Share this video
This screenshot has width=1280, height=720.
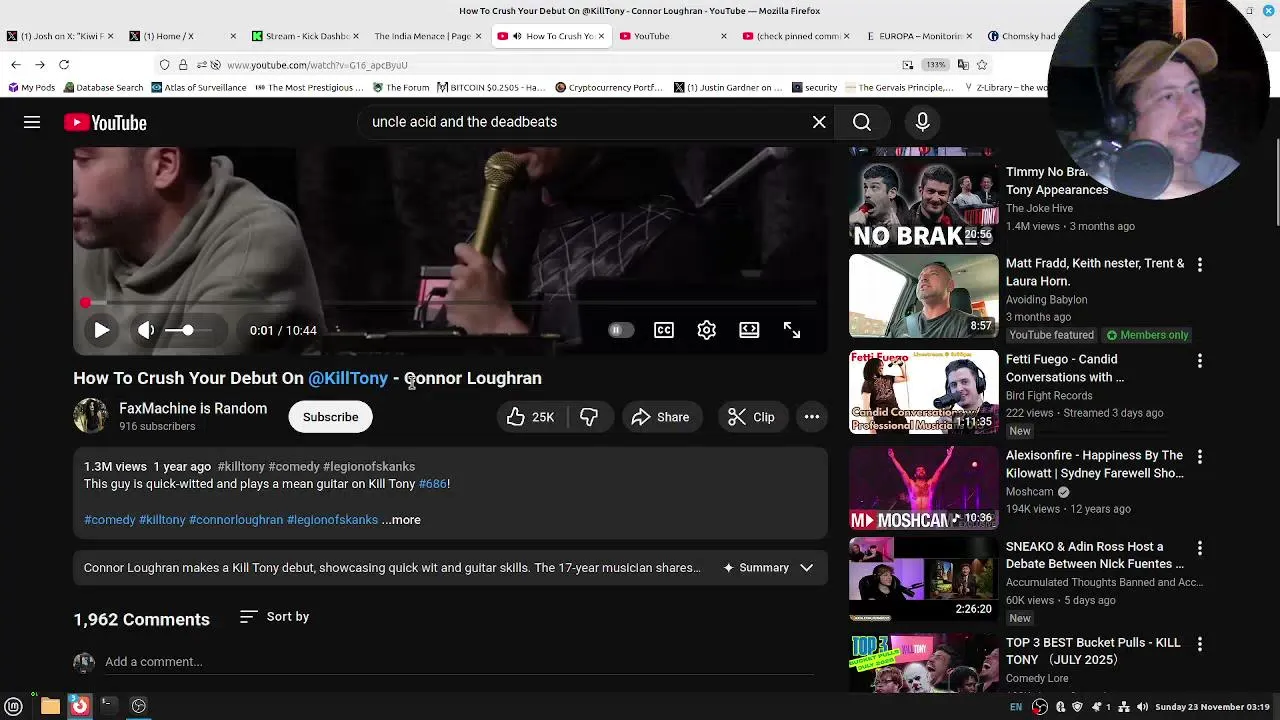(x=661, y=417)
